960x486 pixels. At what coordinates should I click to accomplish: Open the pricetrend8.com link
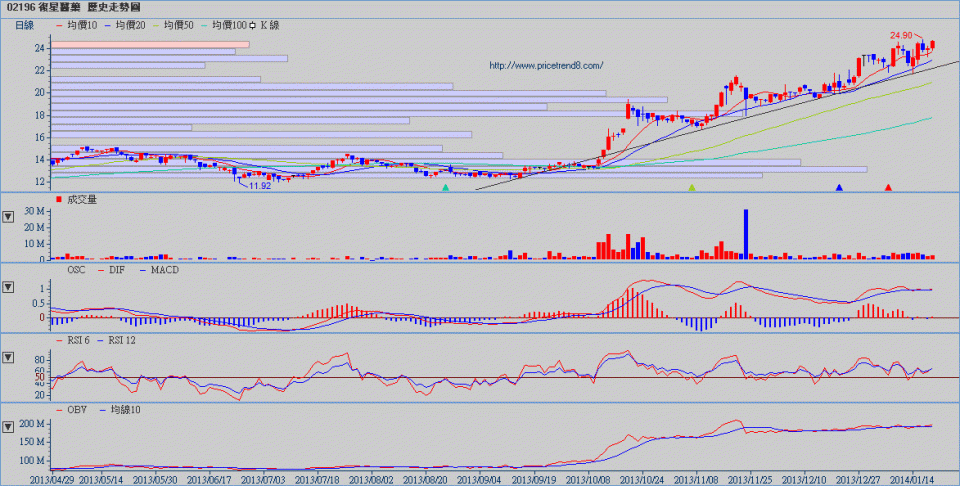click(x=546, y=66)
